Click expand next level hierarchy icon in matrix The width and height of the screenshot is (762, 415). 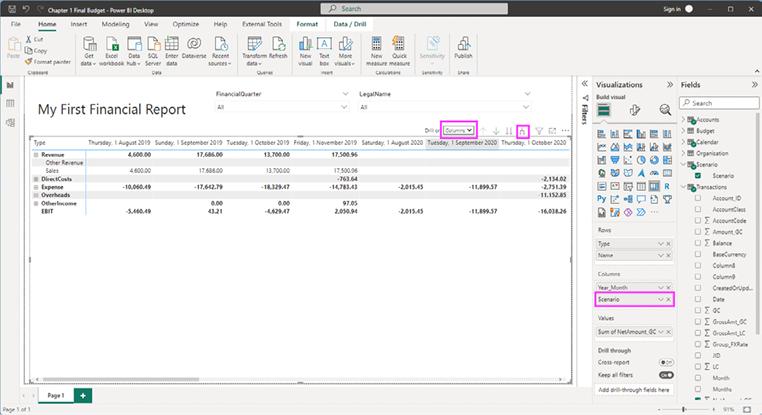523,131
